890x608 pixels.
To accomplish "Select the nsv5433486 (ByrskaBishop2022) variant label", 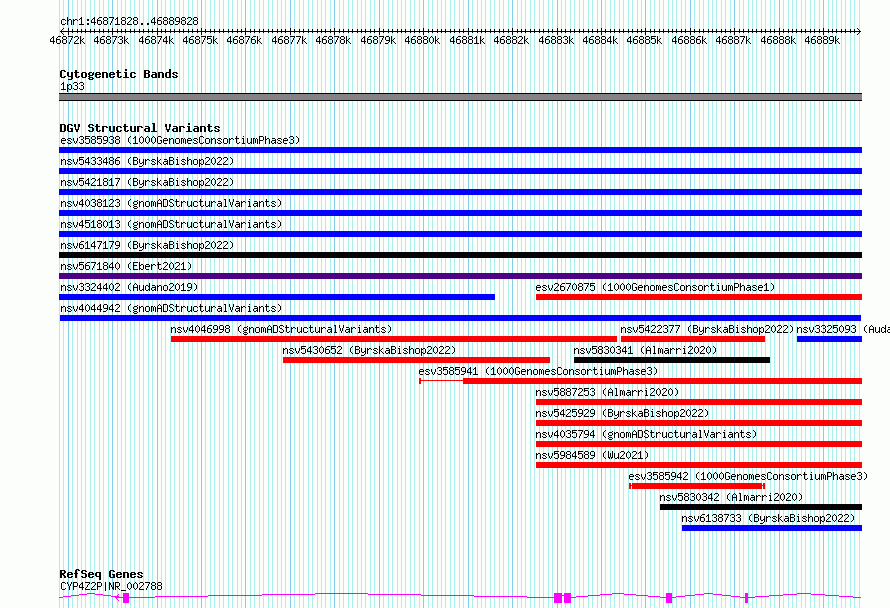I will tap(147, 161).
